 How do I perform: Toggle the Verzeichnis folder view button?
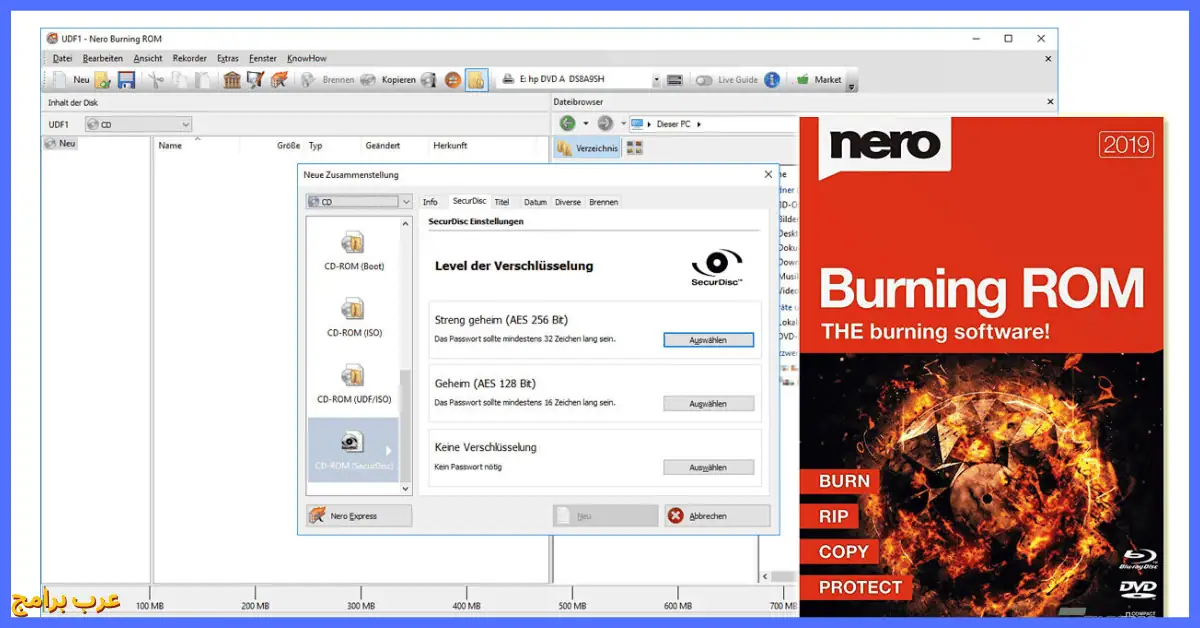(x=587, y=148)
